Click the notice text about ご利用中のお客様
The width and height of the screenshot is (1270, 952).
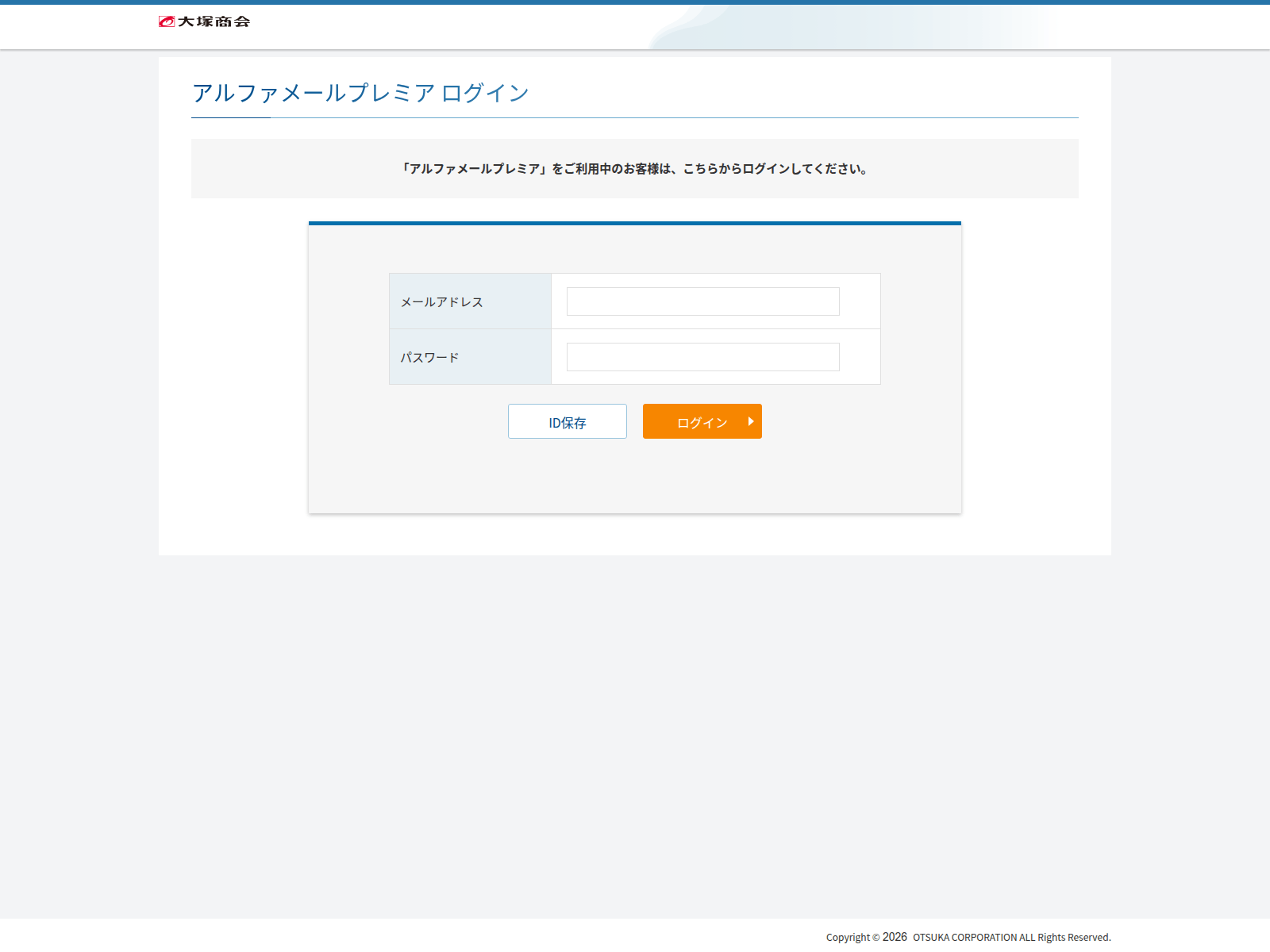click(x=635, y=169)
